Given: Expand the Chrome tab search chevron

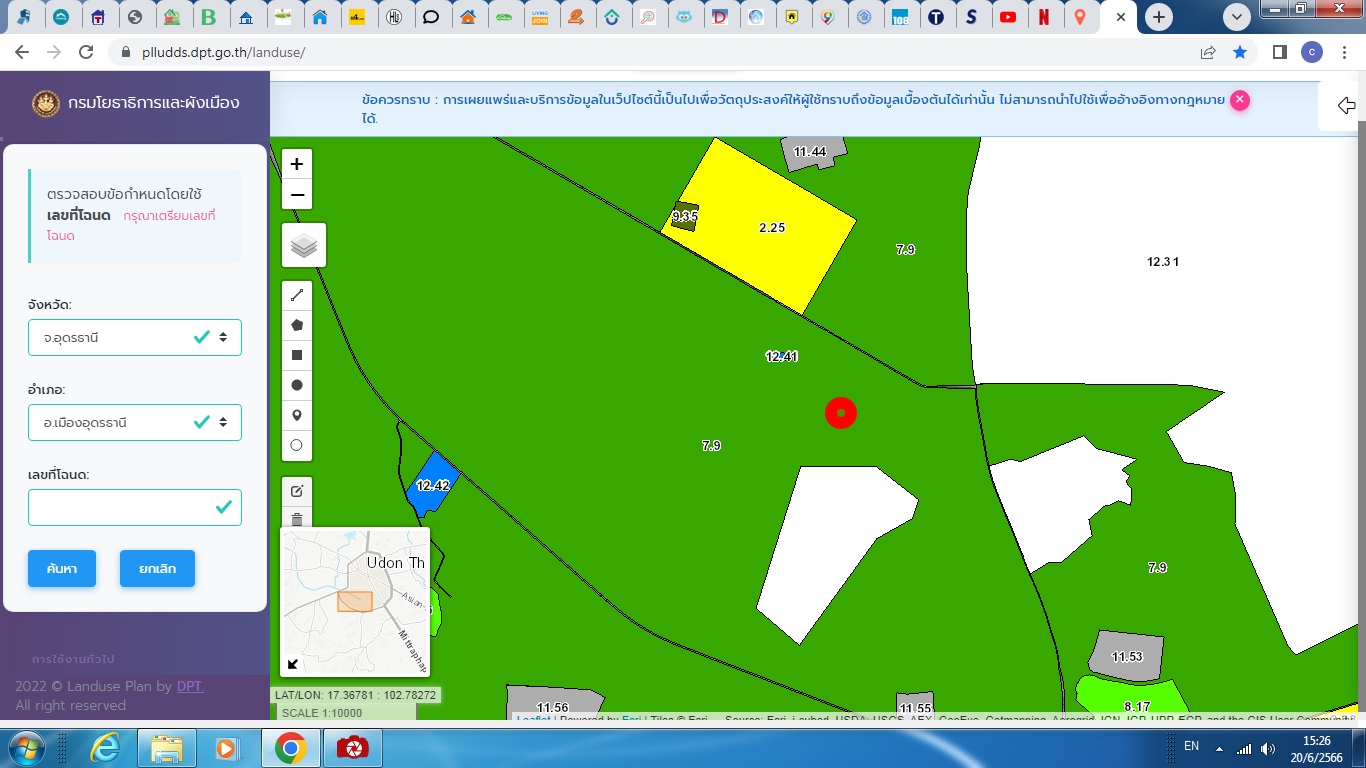Looking at the screenshot, I should point(1237,17).
